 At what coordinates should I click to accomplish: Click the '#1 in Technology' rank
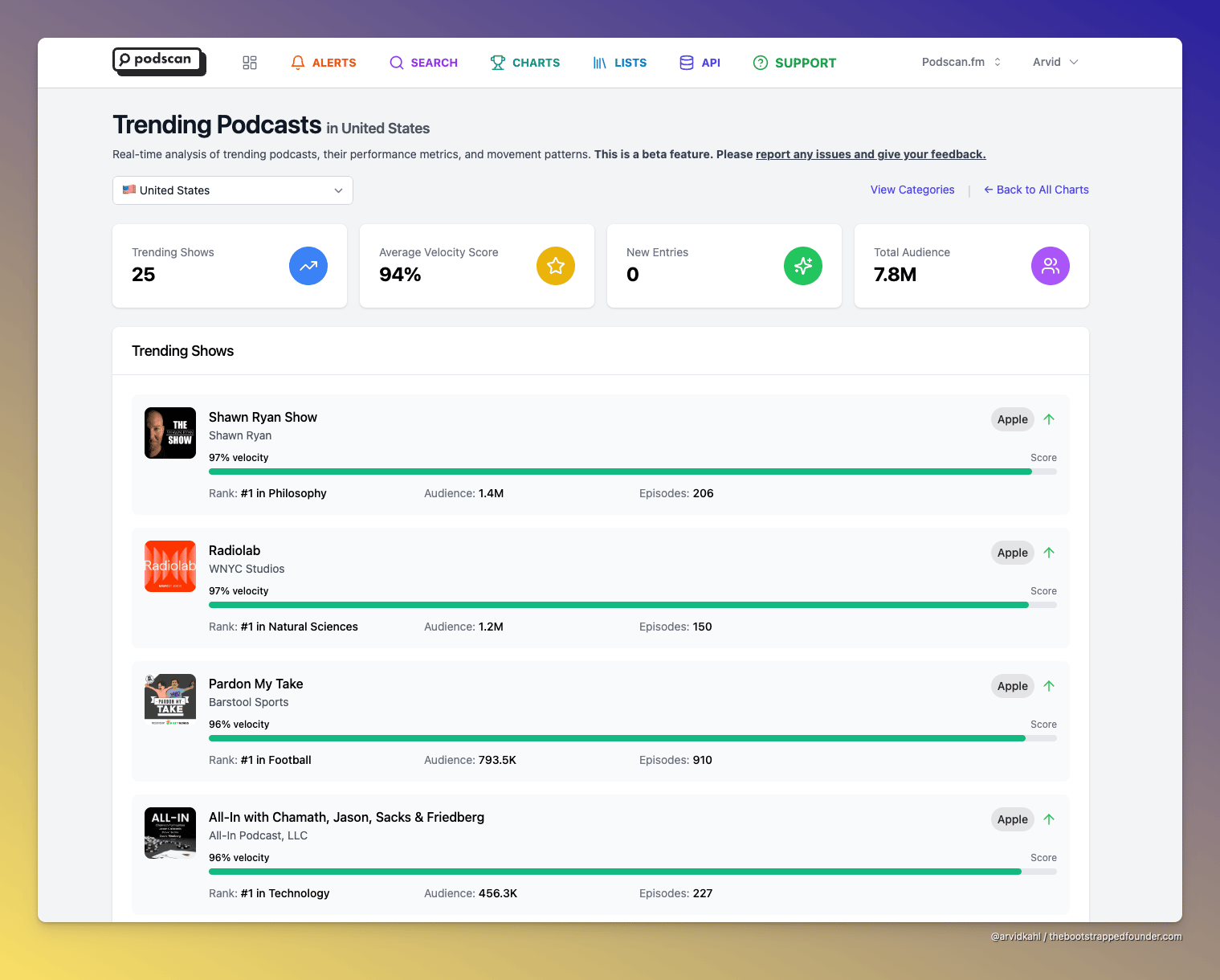pyautogui.click(x=285, y=893)
